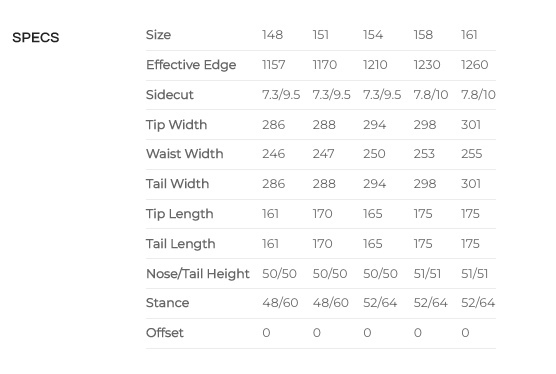Select Effective Edge value 1210
This screenshot has width=556, height=374.
(375, 65)
